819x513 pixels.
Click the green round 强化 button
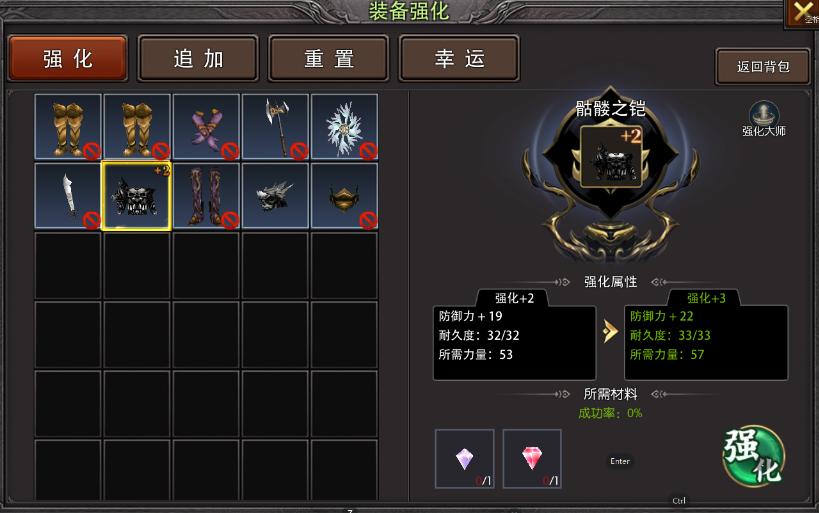[753, 456]
